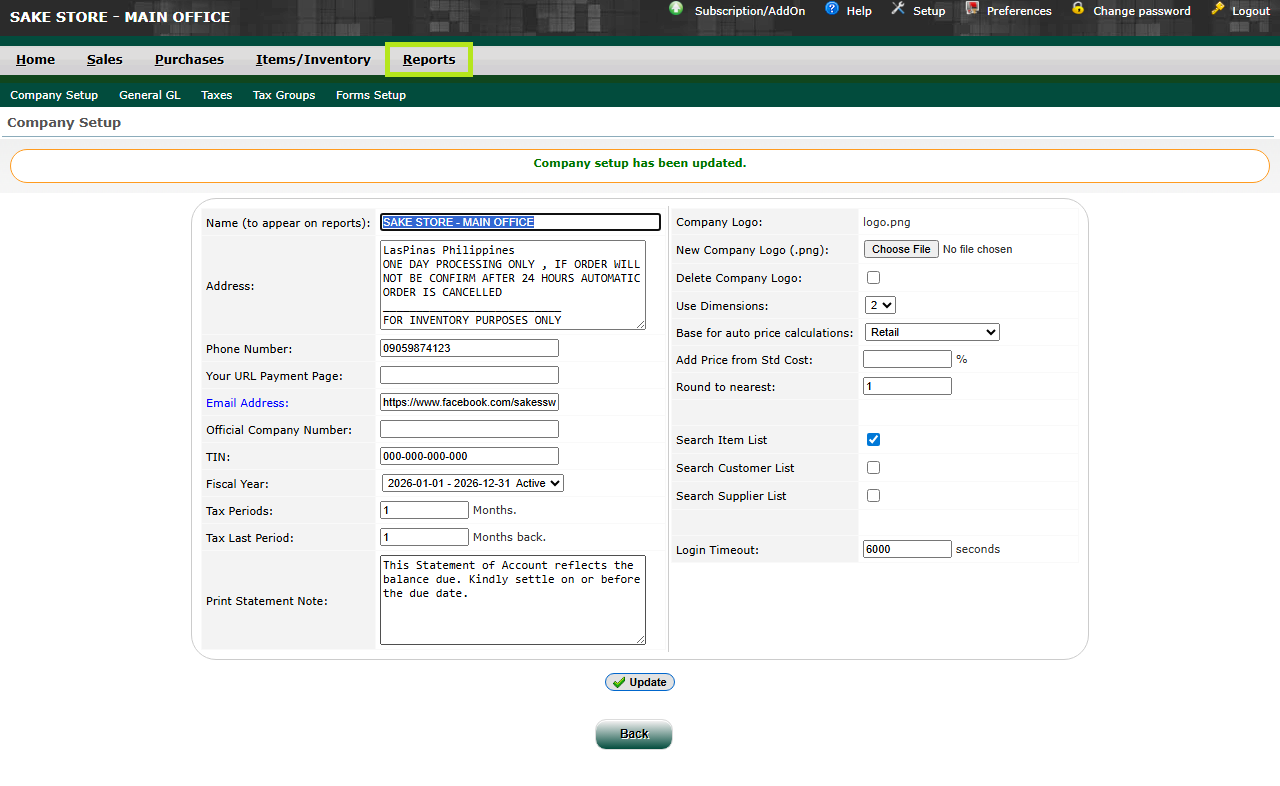The image size is (1280, 786).
Task: Click the Preferences icon in header
Action: [972, 9]
